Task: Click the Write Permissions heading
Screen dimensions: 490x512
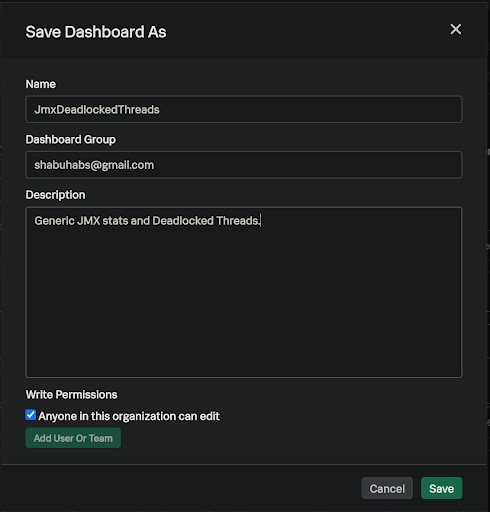Action: (x=71, y=395)
